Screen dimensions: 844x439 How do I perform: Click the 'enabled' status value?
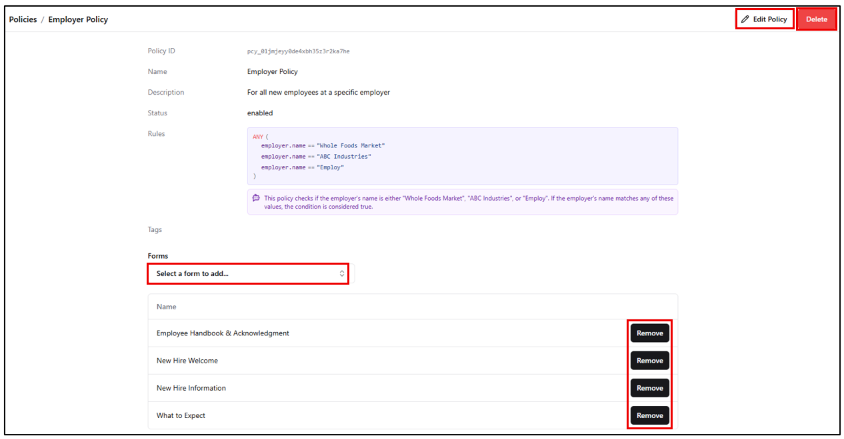pyautogui.click(x=260, y=113)
